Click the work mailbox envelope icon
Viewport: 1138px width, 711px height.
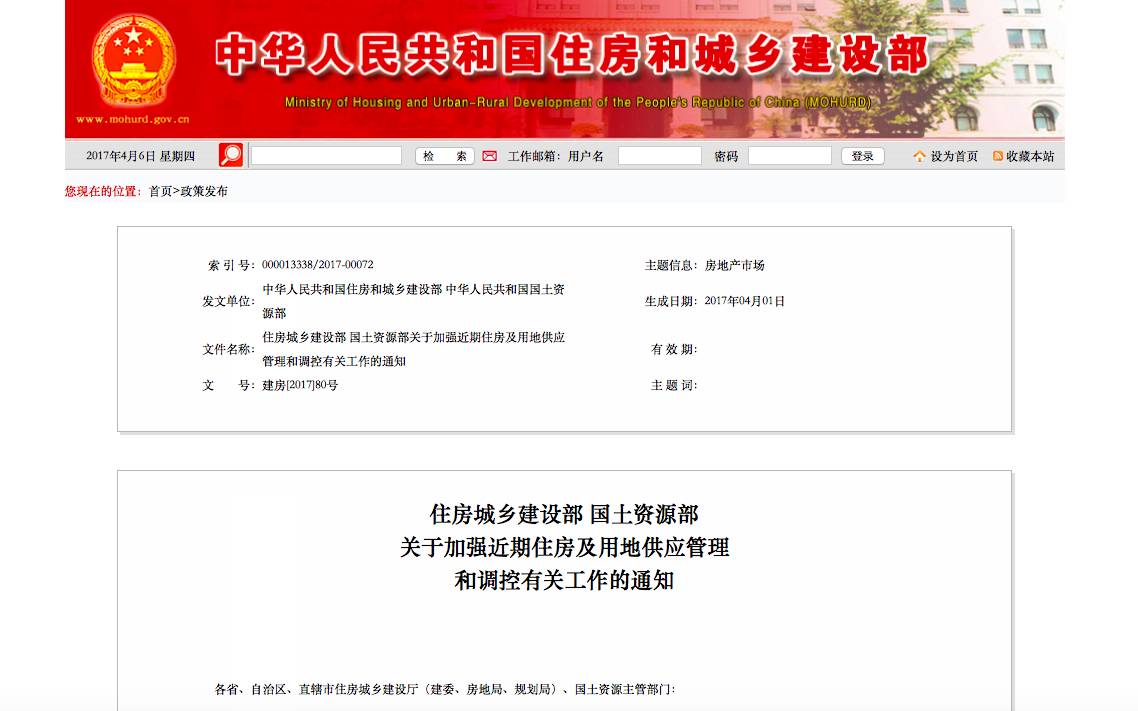click(x=489, y=156)
